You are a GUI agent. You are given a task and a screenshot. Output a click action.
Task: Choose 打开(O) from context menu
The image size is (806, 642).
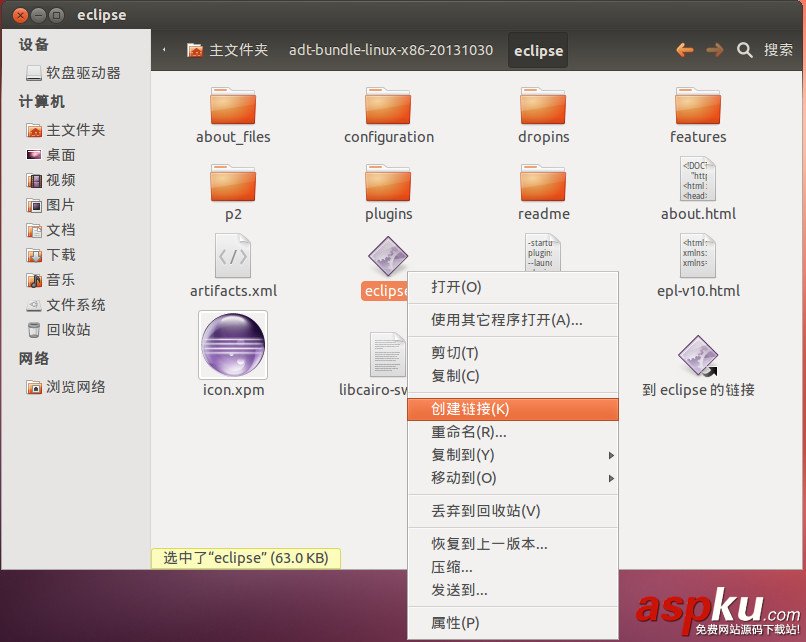tap(513, 287)
